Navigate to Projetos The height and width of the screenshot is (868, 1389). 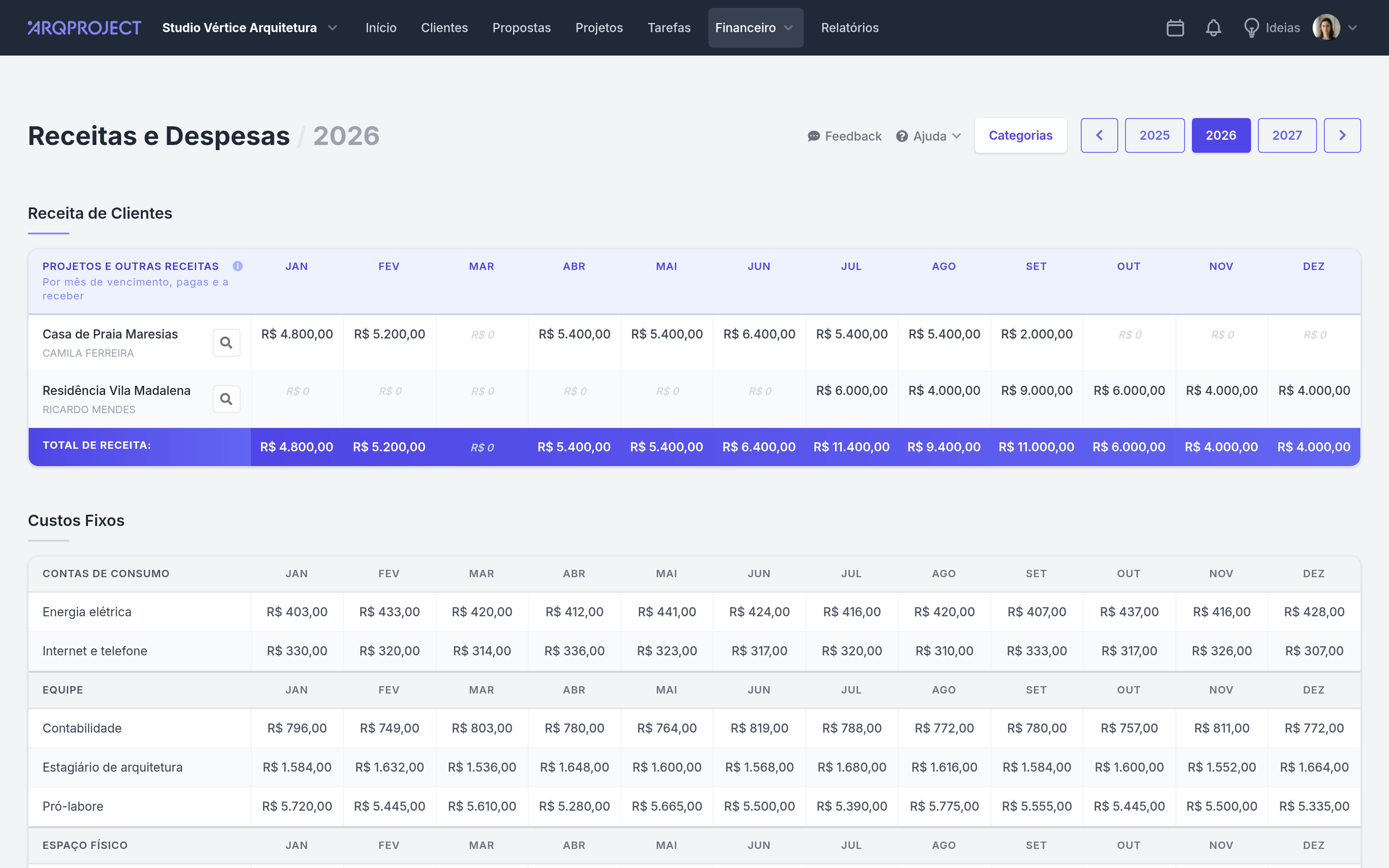tap(599, 27)
